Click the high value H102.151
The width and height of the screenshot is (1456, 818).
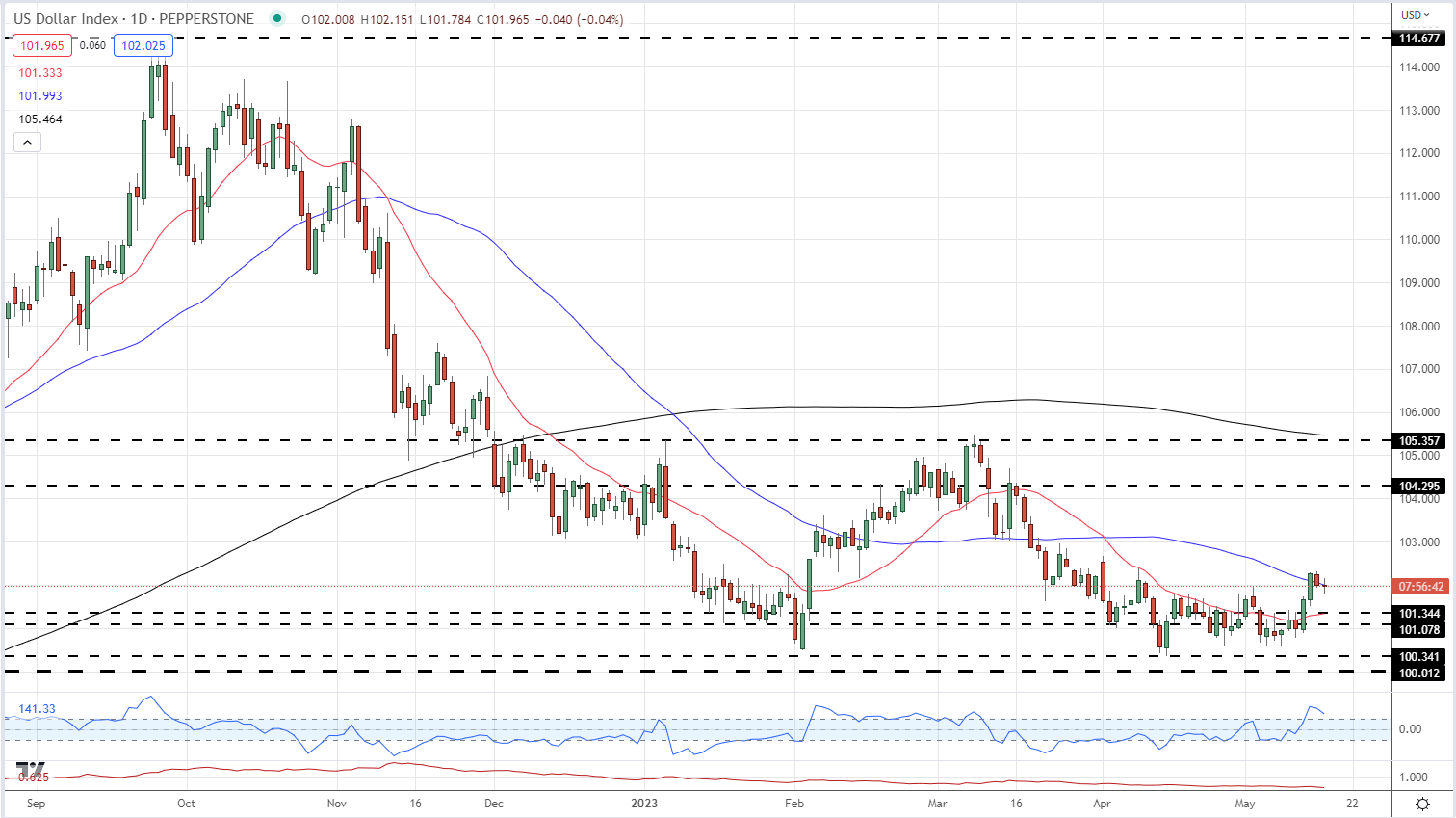(x=388, y=19)
